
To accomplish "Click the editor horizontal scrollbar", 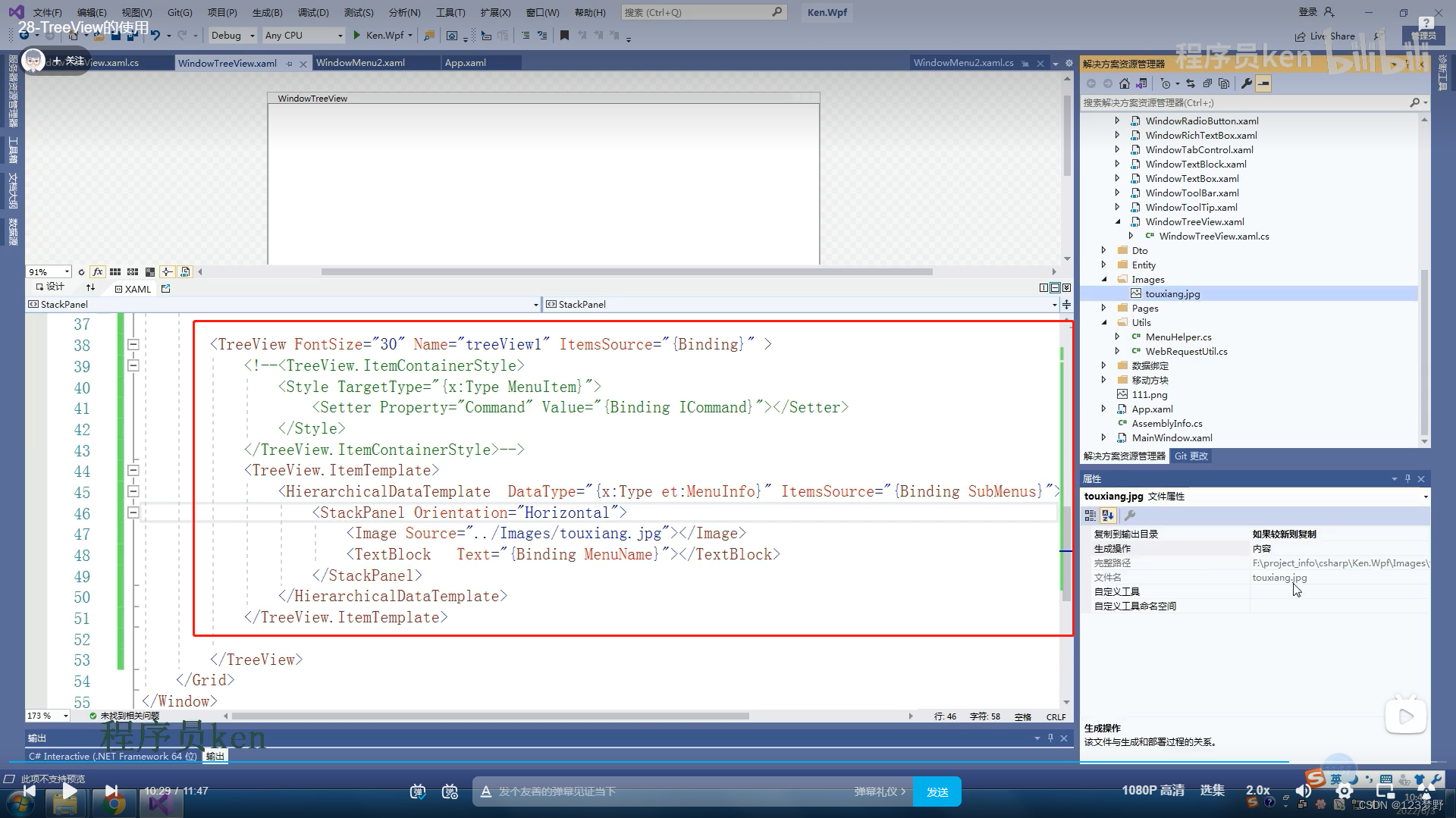I will [491, 716].
